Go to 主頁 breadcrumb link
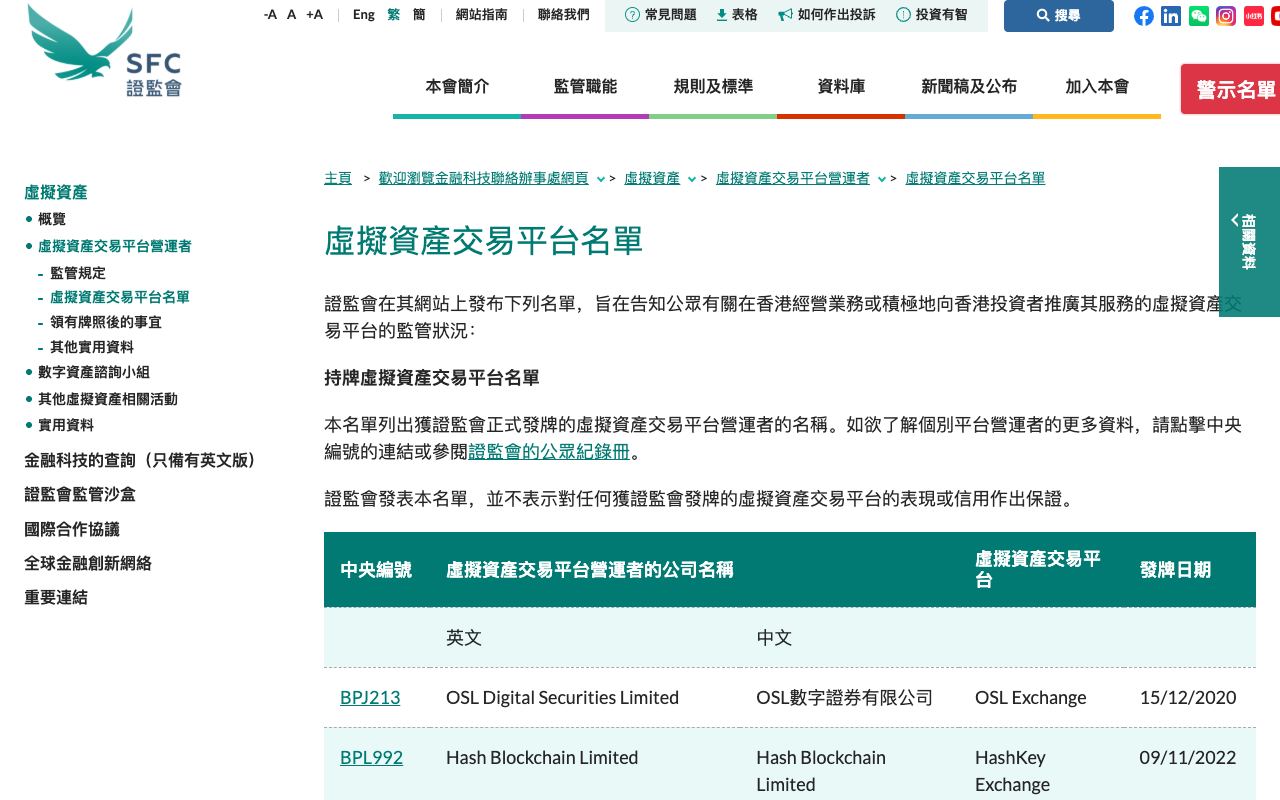The image size is (1280, 800). click(338, 178)
